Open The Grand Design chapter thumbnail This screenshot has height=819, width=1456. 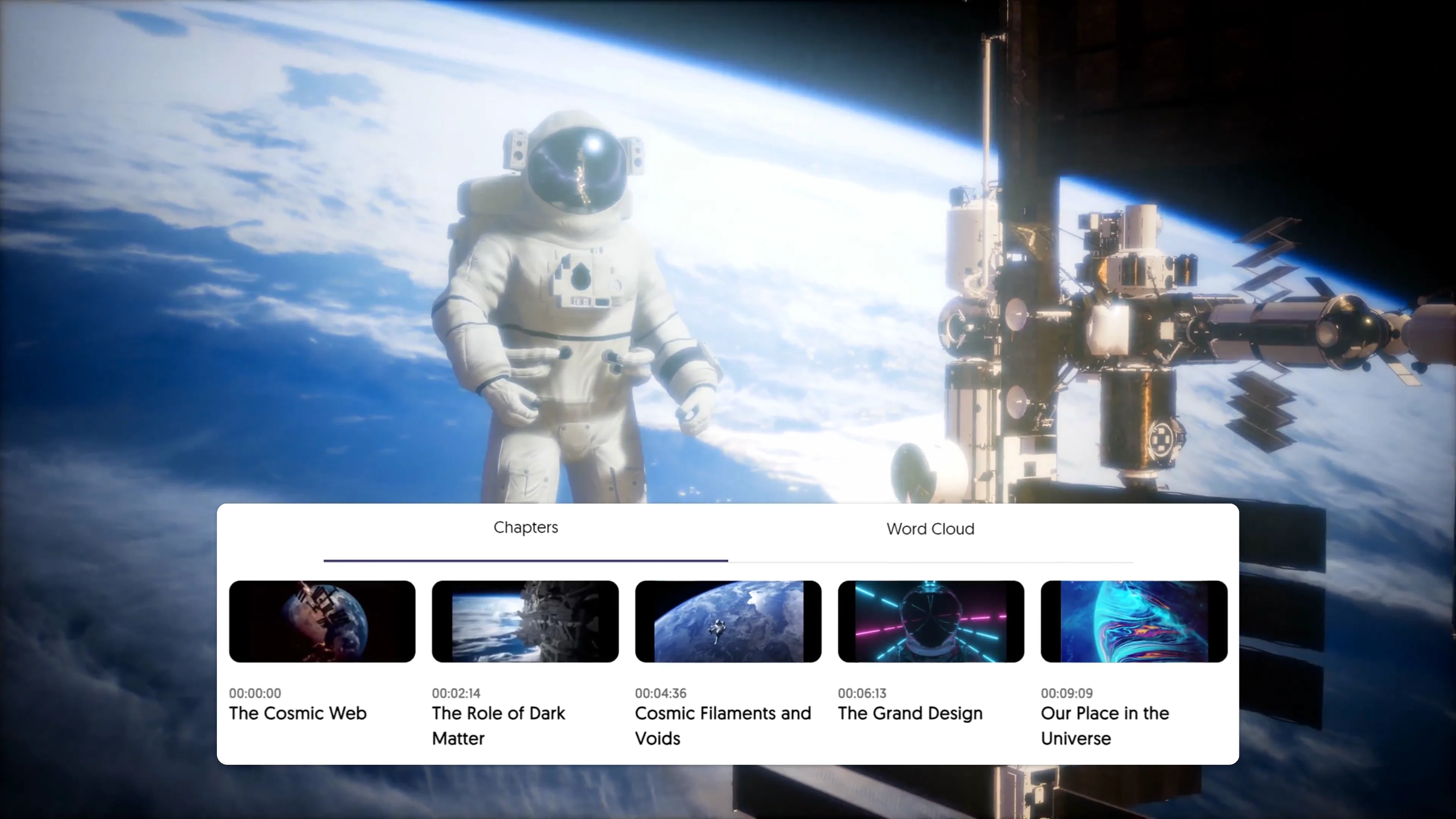[931, 621]
